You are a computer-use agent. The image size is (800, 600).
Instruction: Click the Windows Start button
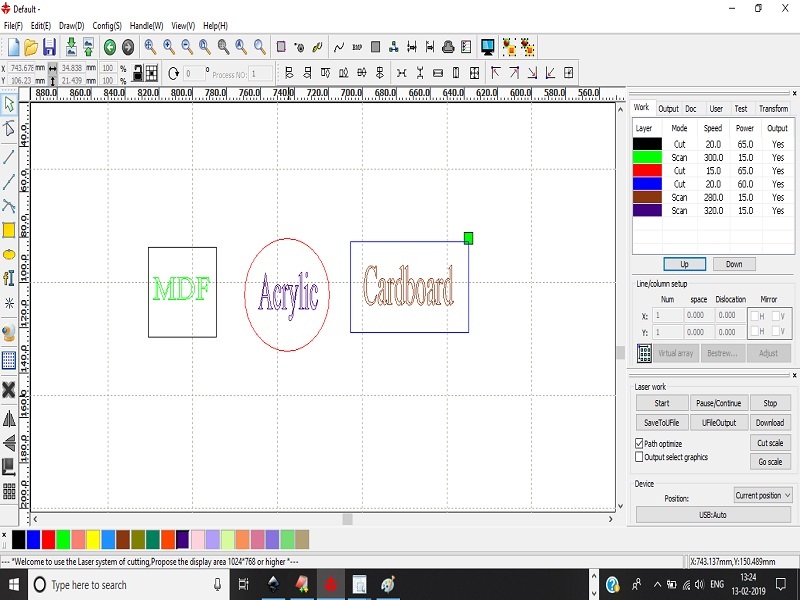[13, 584]
